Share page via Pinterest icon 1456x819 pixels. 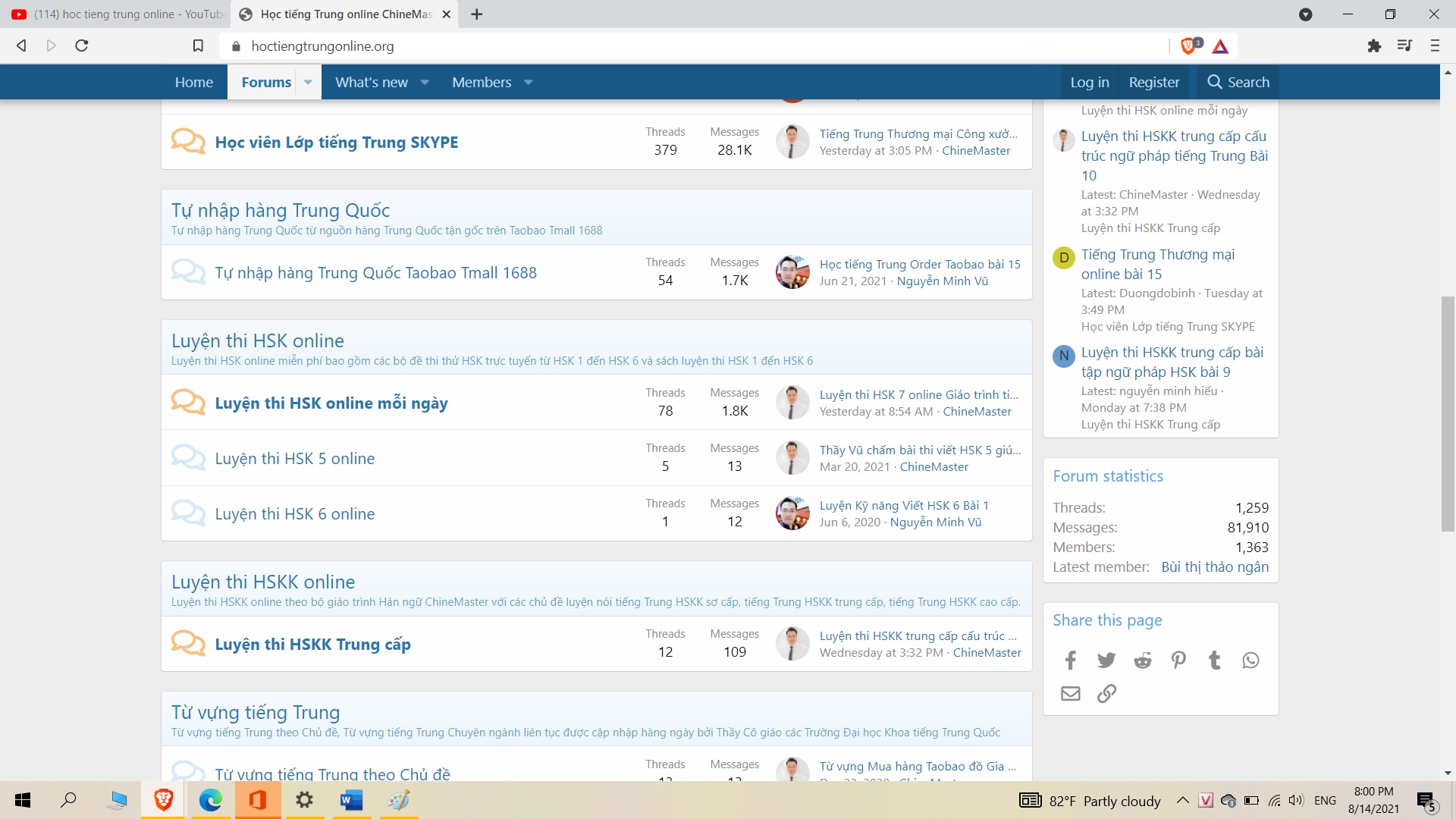1178,661
